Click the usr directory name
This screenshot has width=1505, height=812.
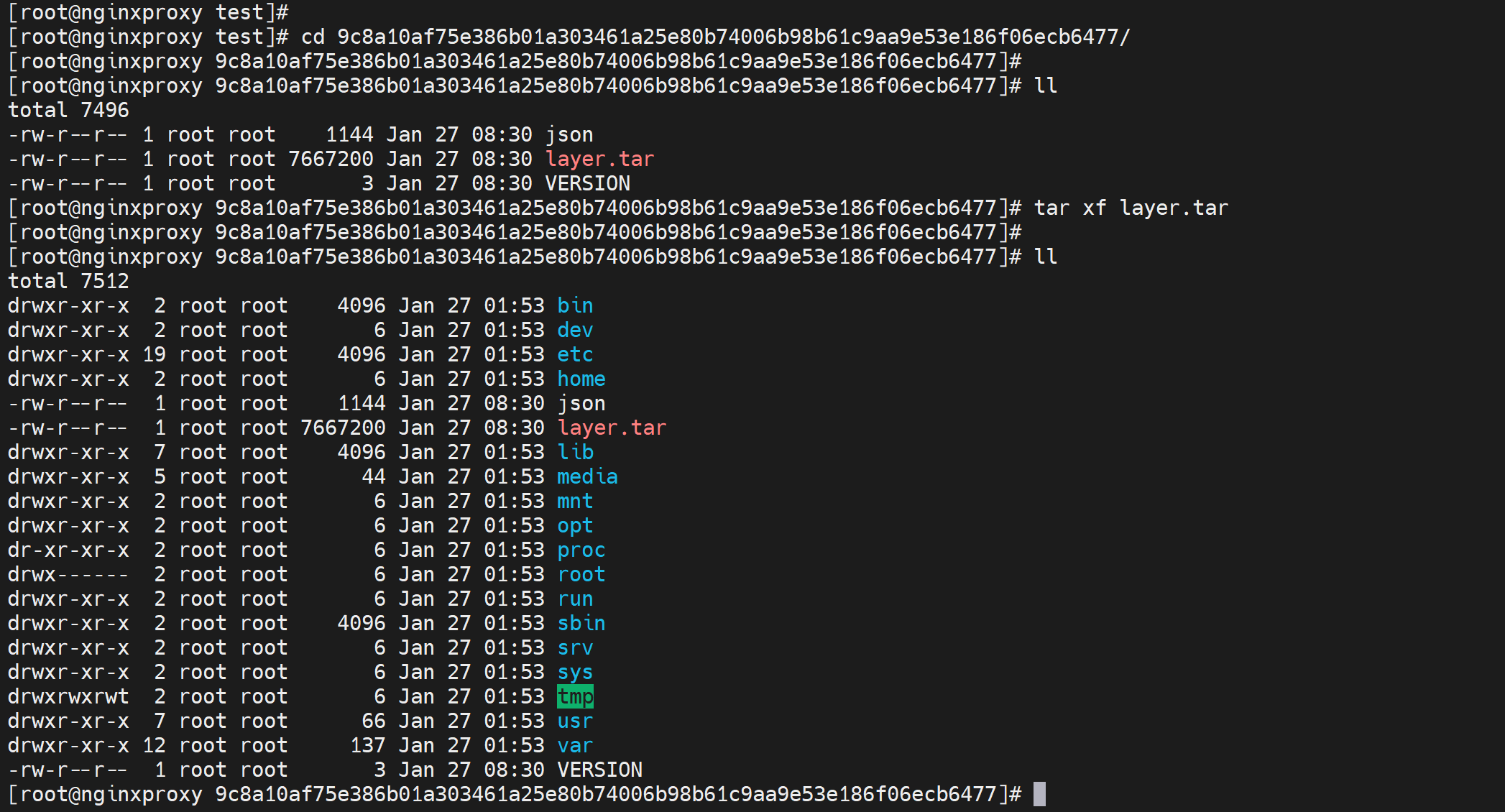(x=575, y=721)
